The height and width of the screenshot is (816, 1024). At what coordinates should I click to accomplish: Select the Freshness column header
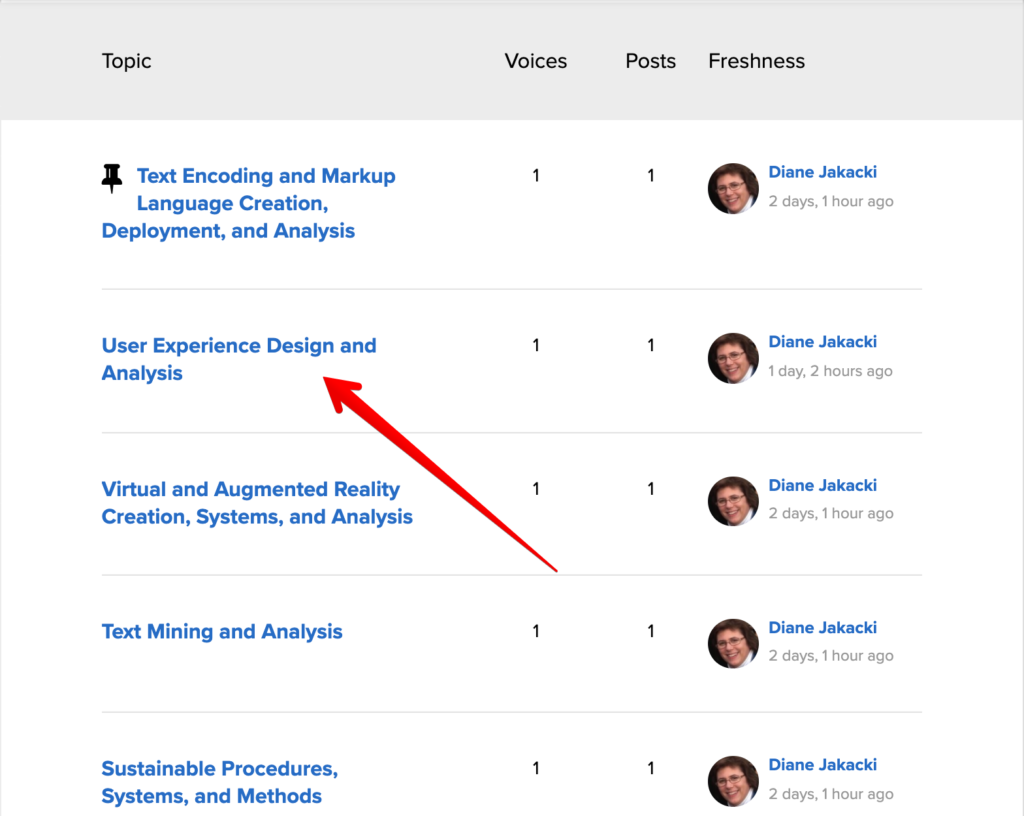click(x=756, y=61)
